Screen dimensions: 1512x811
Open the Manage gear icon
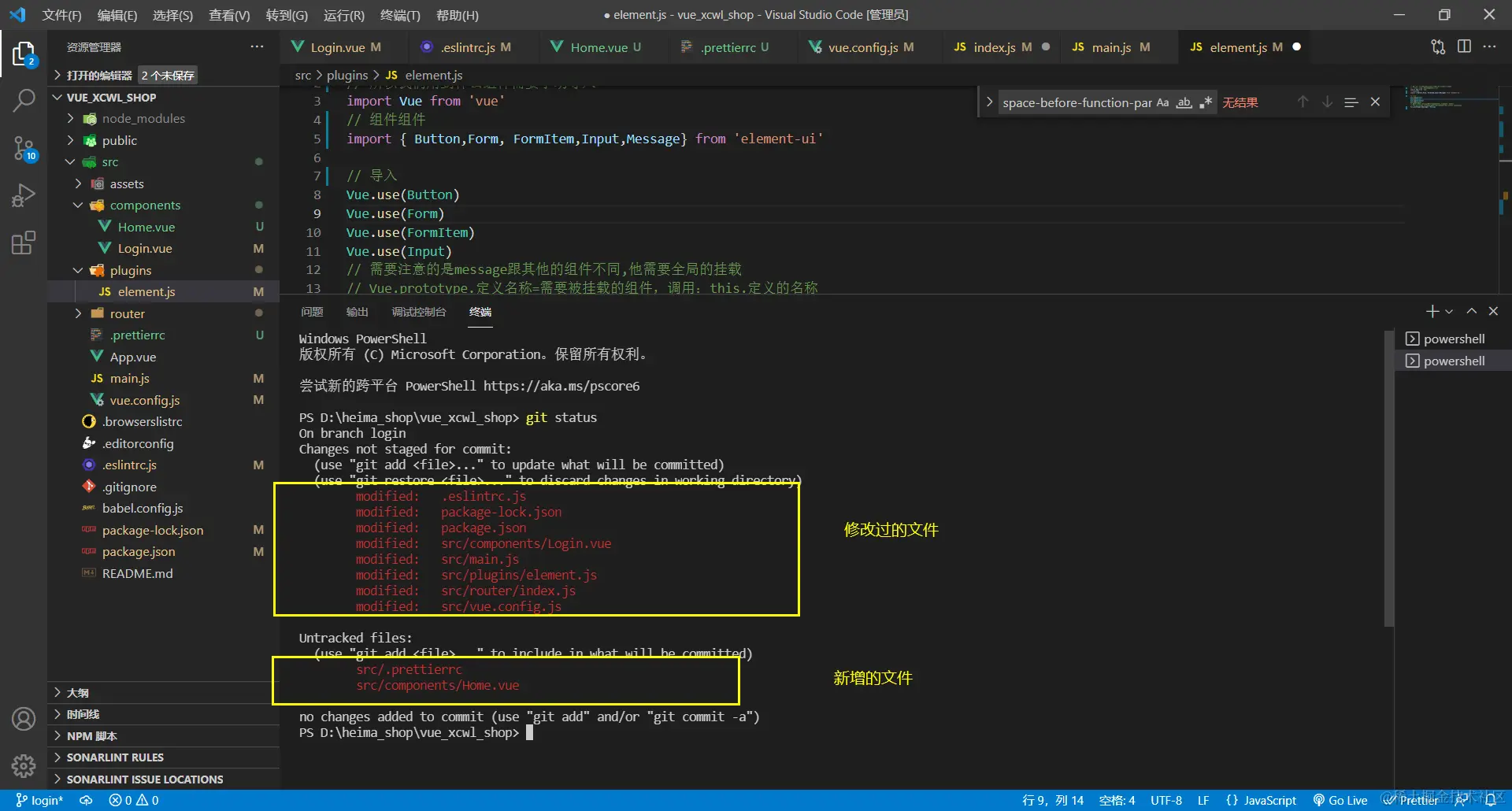pyautogui.click(x=24, y=766)
